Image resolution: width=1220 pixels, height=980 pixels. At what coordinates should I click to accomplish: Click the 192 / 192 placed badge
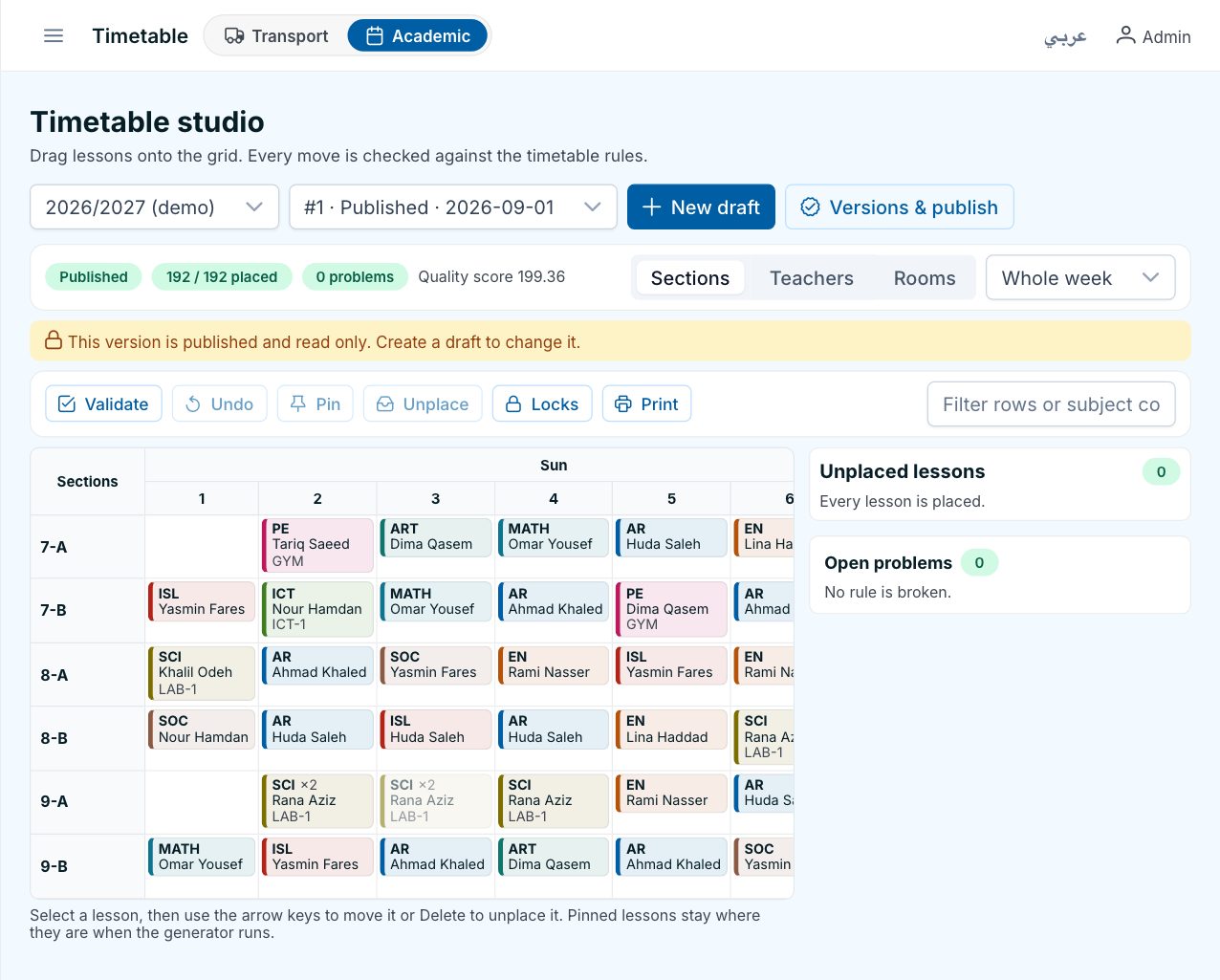point(222,276)
